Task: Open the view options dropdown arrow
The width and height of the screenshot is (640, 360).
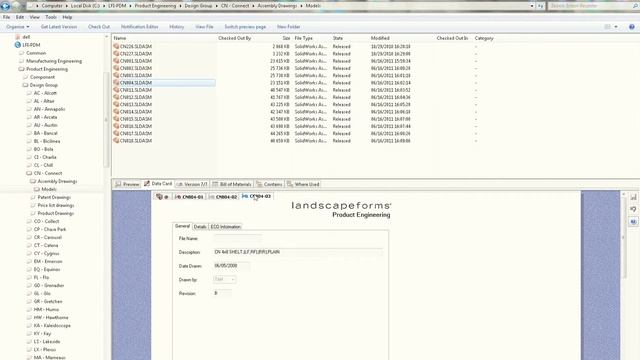Action: pos(616,27)
